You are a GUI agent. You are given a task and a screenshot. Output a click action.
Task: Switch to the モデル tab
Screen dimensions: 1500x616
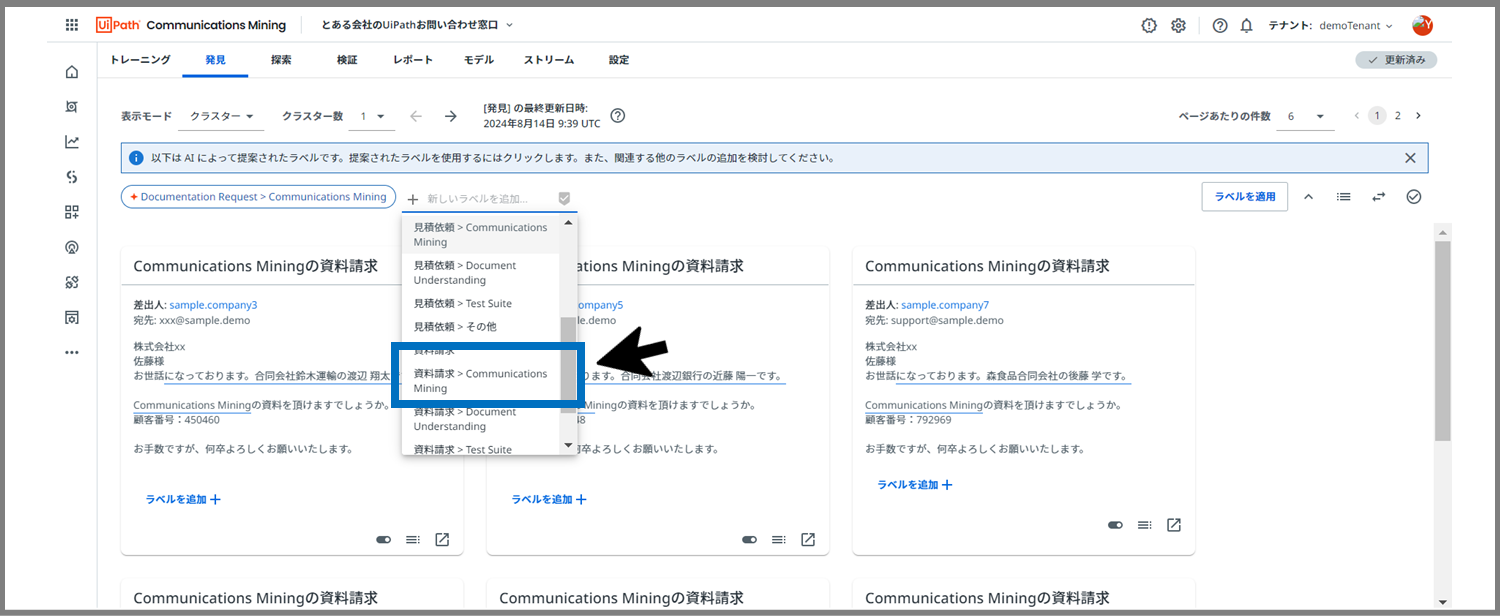pos(479,60)
